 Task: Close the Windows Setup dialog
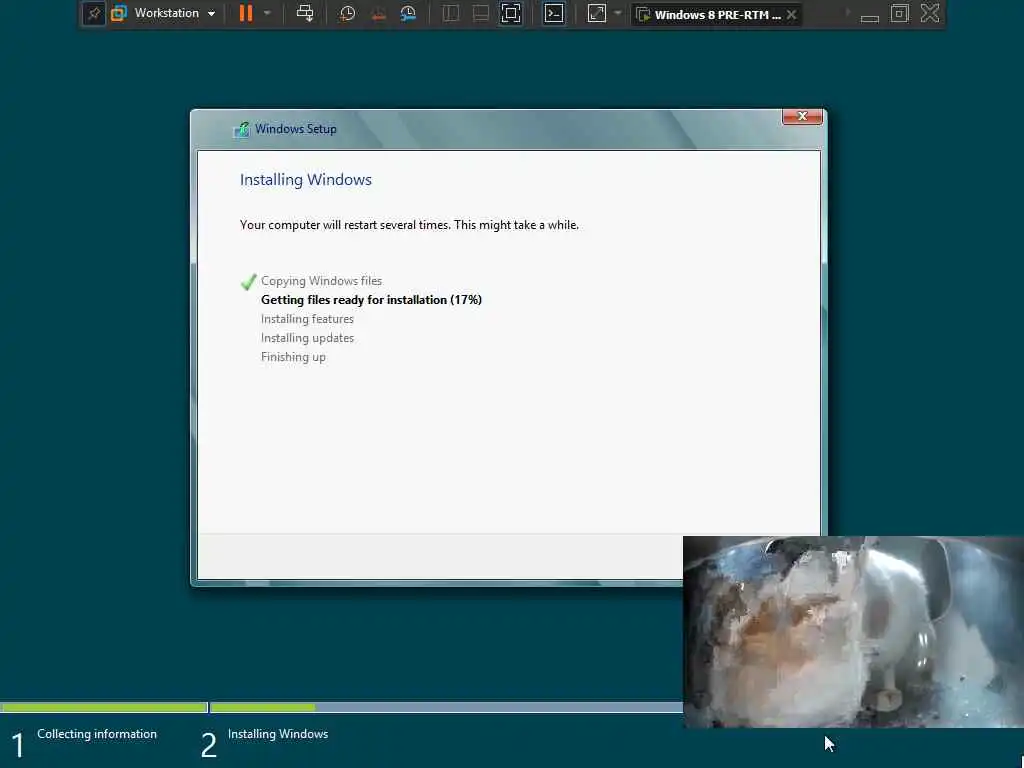[x=802, y=116]
